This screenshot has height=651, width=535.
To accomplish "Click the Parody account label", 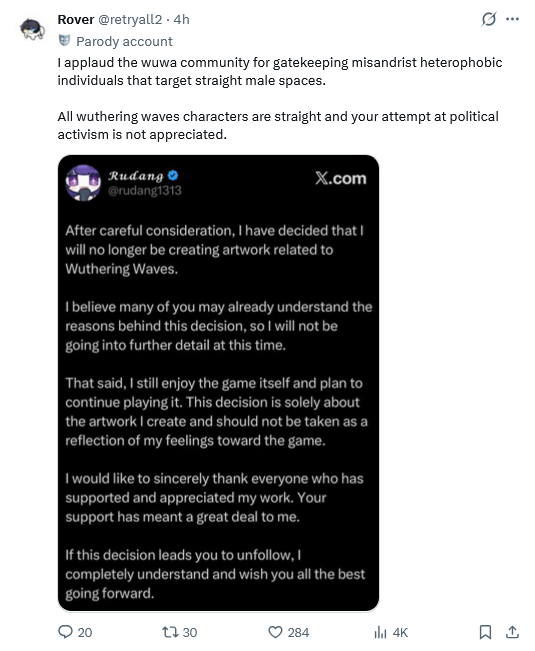I will pos(124,42).
